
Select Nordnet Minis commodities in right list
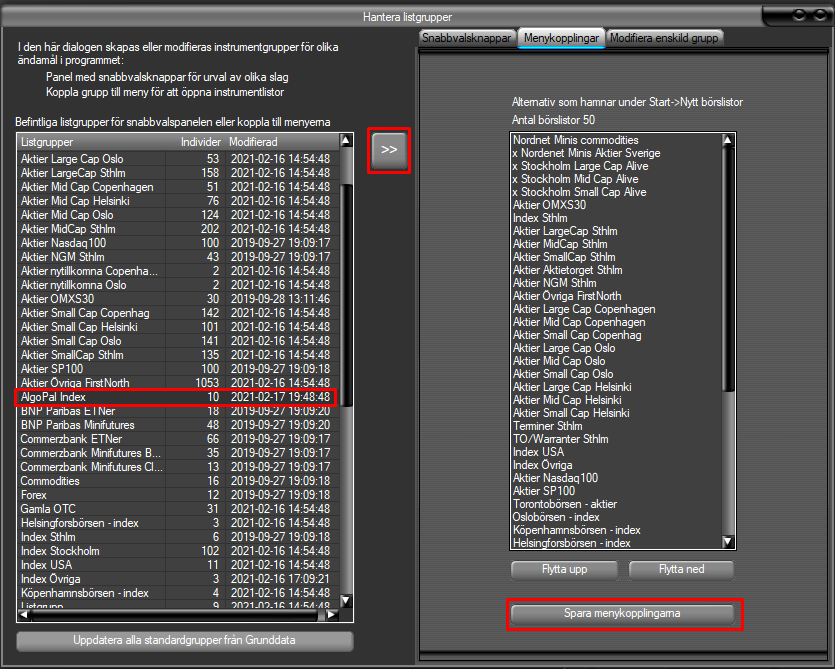pos(575,140)
